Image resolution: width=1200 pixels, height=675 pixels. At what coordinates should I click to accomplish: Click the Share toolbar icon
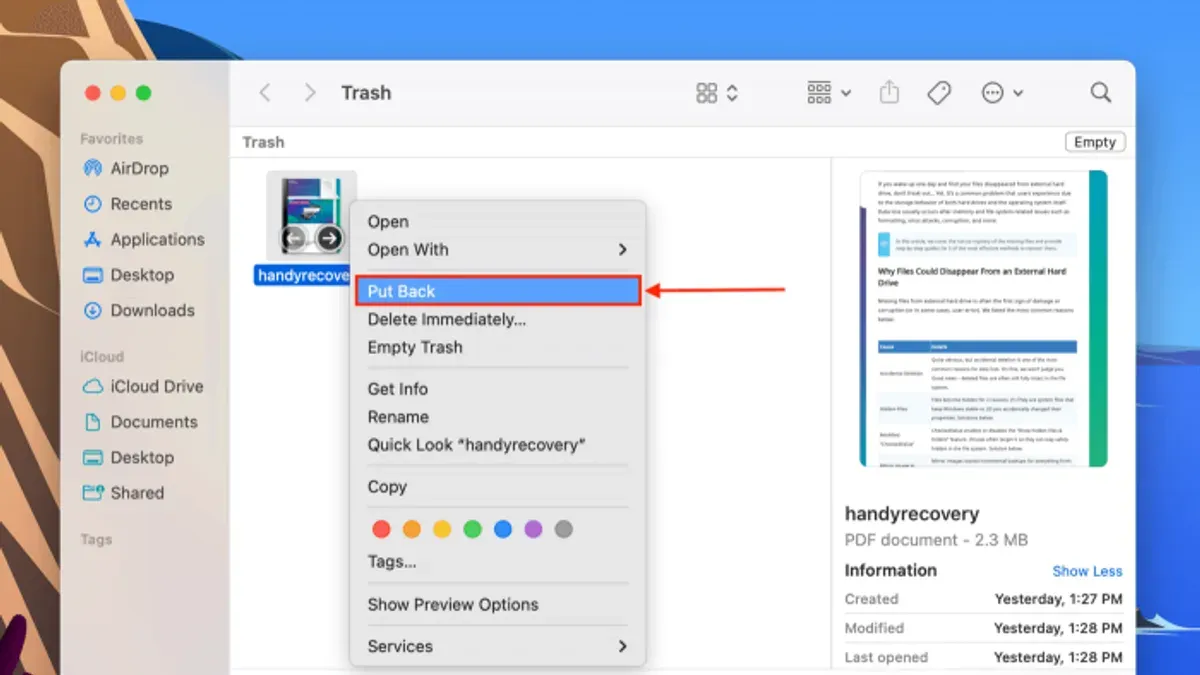(x=889, y=93)
